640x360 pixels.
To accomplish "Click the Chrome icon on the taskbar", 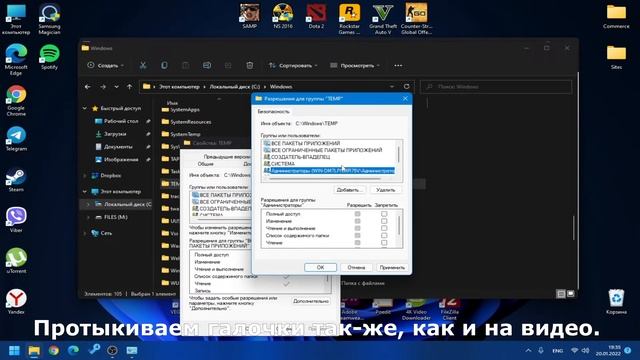I will (53, 350).
